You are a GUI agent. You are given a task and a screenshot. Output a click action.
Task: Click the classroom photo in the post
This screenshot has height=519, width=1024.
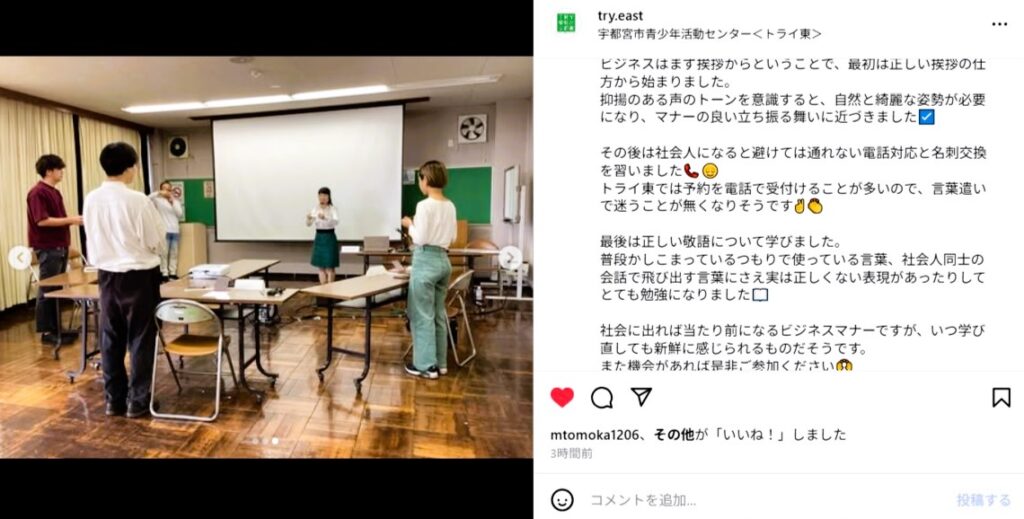pyautogui.click(x=266, y=257)
